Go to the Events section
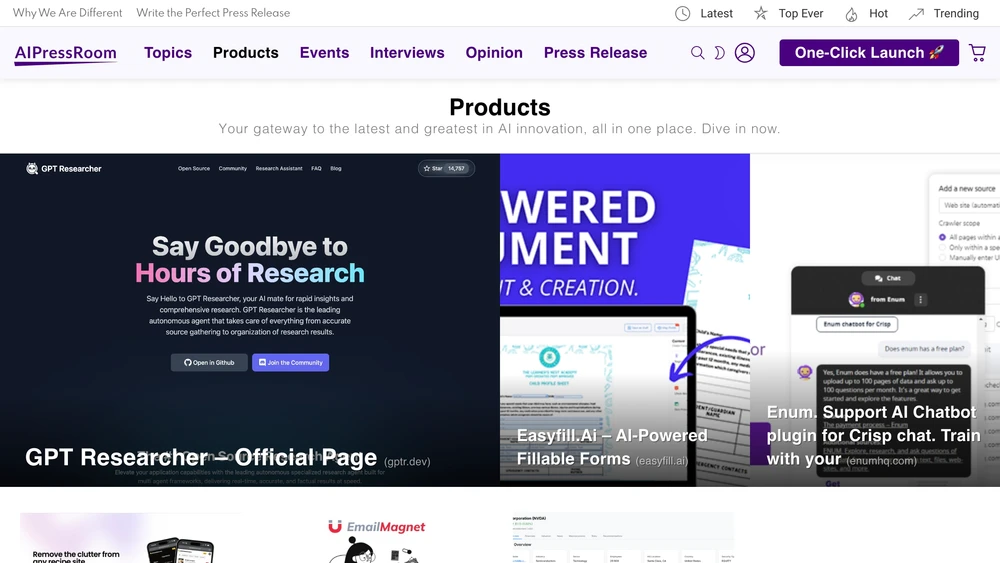 [324, 53]
